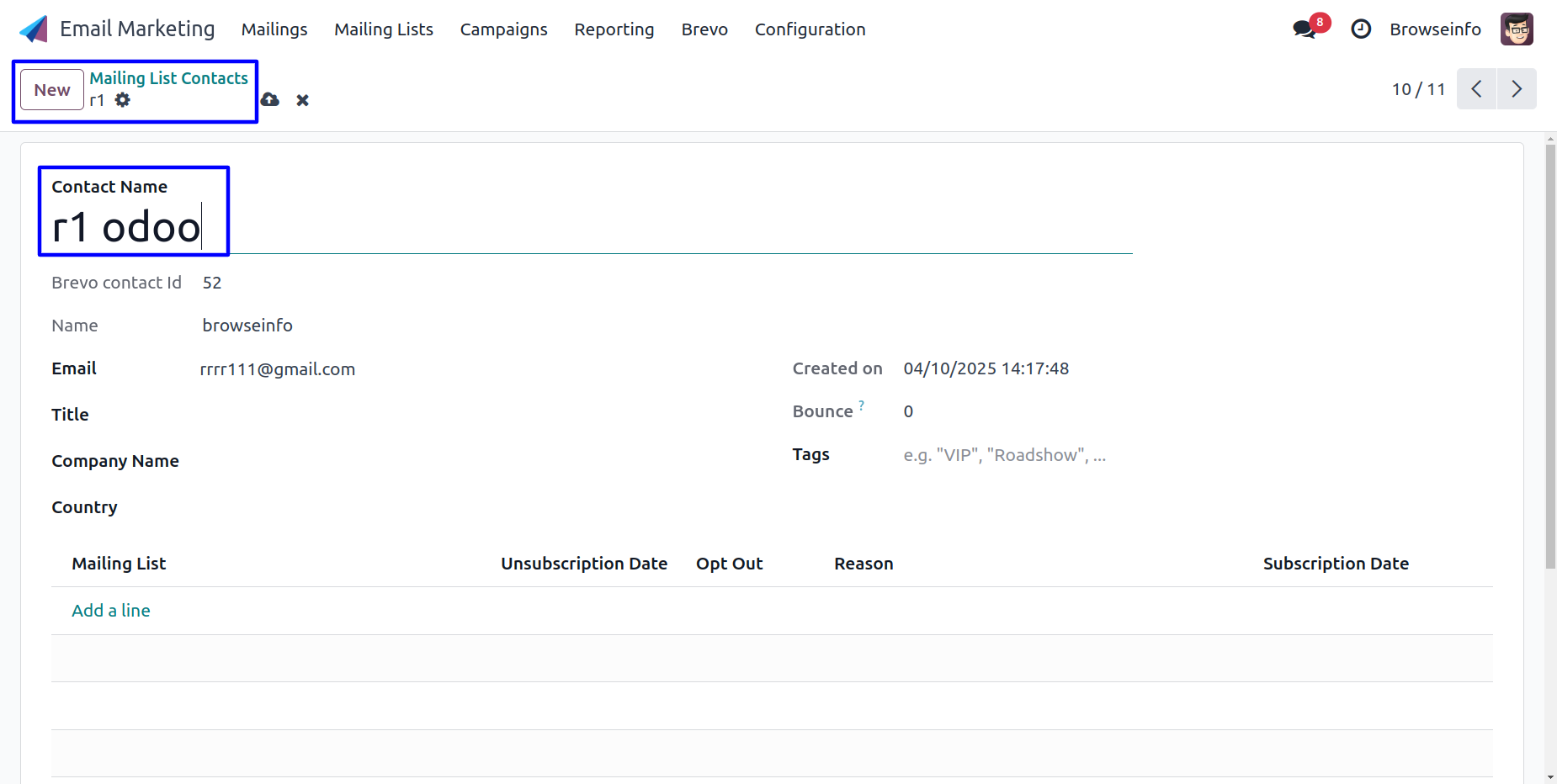Follow the Mailing List Contacts breadcrumb

point(169,78)
